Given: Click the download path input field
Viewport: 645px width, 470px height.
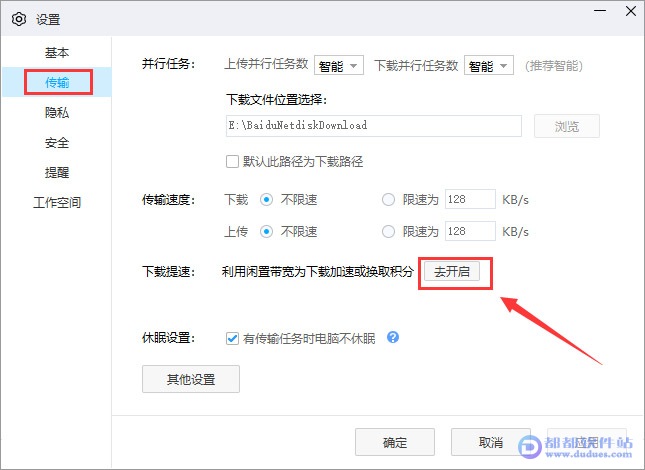Looking at the screenshot, I should pyautogui.click(x=374, y=126).
